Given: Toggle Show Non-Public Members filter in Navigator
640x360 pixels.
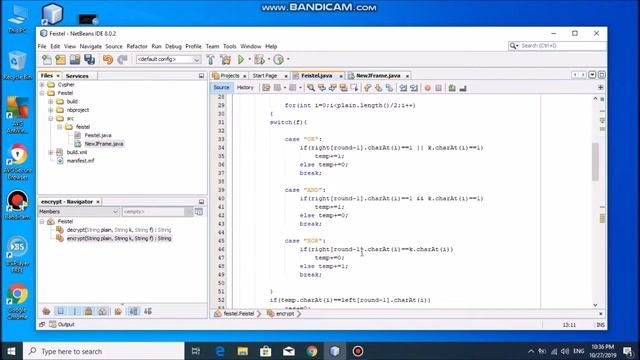Looking at the screenshot, I should pos(89,311).
